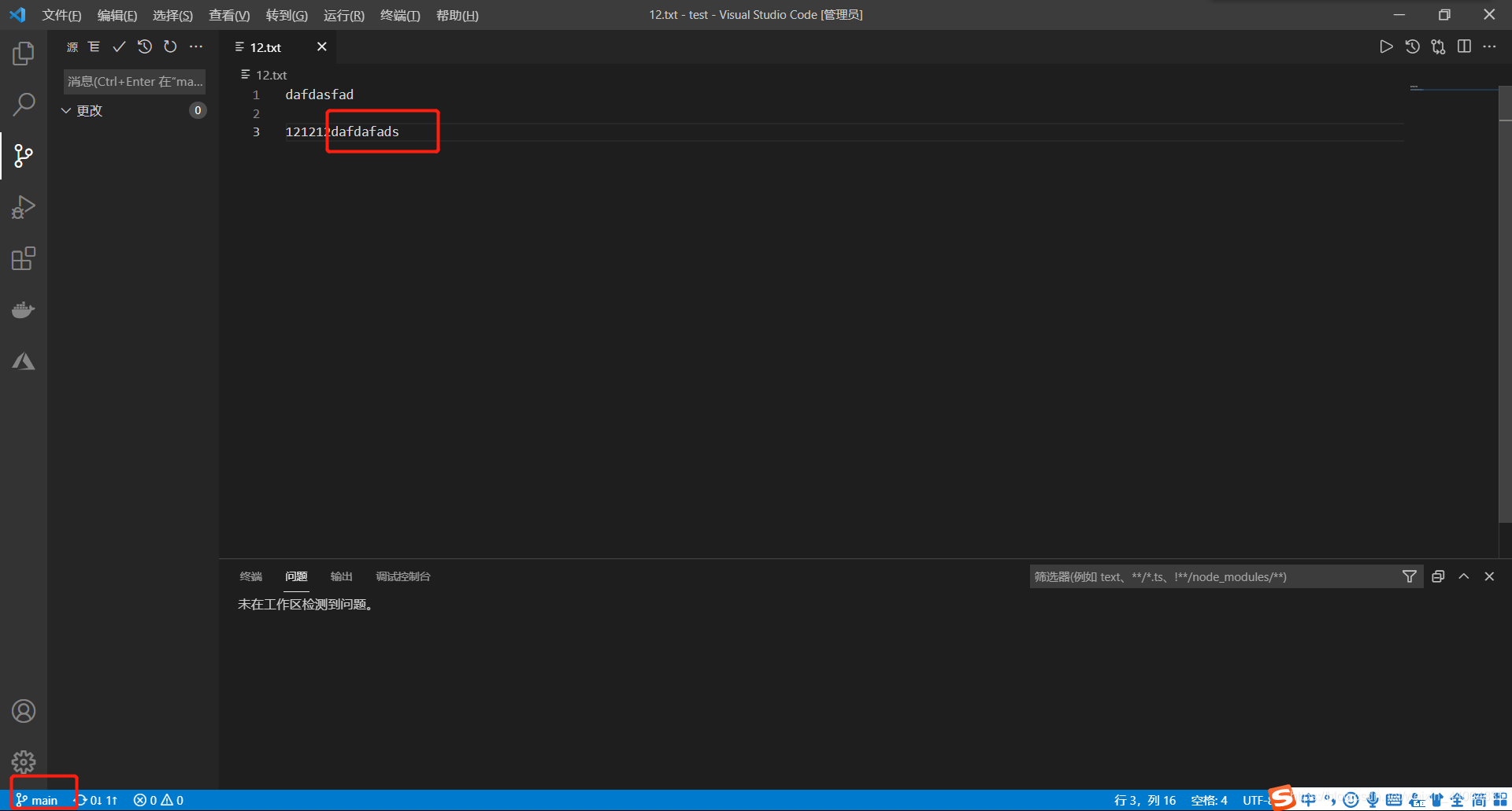The width and height of the screenshot is (1512, 811).
Task: Click Sogou voice input microphone icon
Action: pos(1373,800)
